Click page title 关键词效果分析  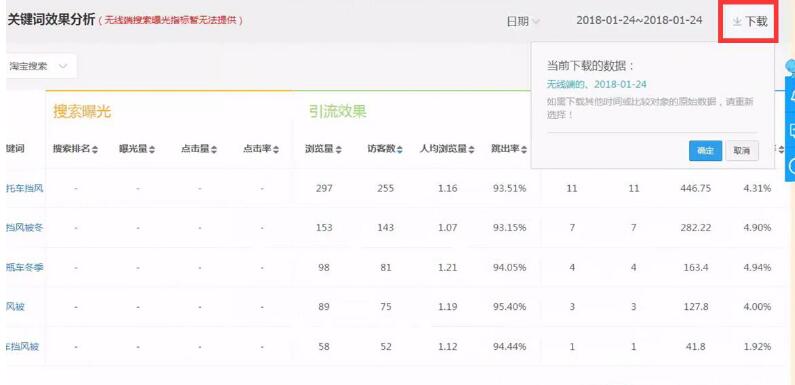[x=51, y=20]
